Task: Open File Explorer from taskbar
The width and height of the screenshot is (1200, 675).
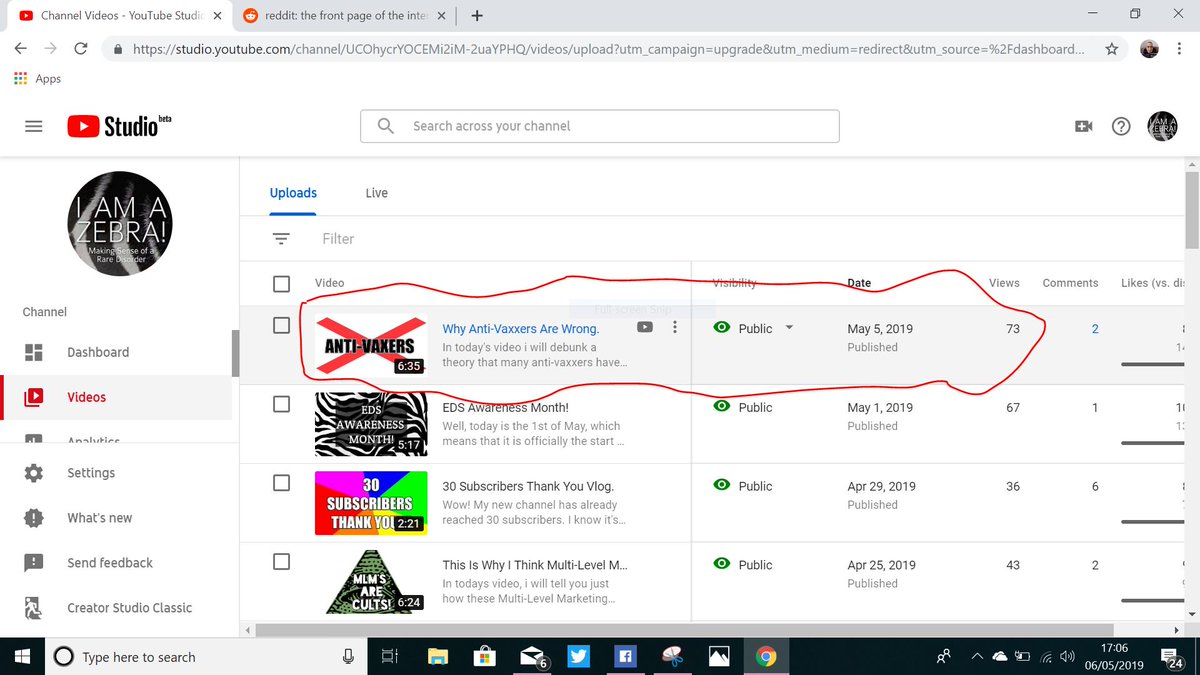Action: 437,657
